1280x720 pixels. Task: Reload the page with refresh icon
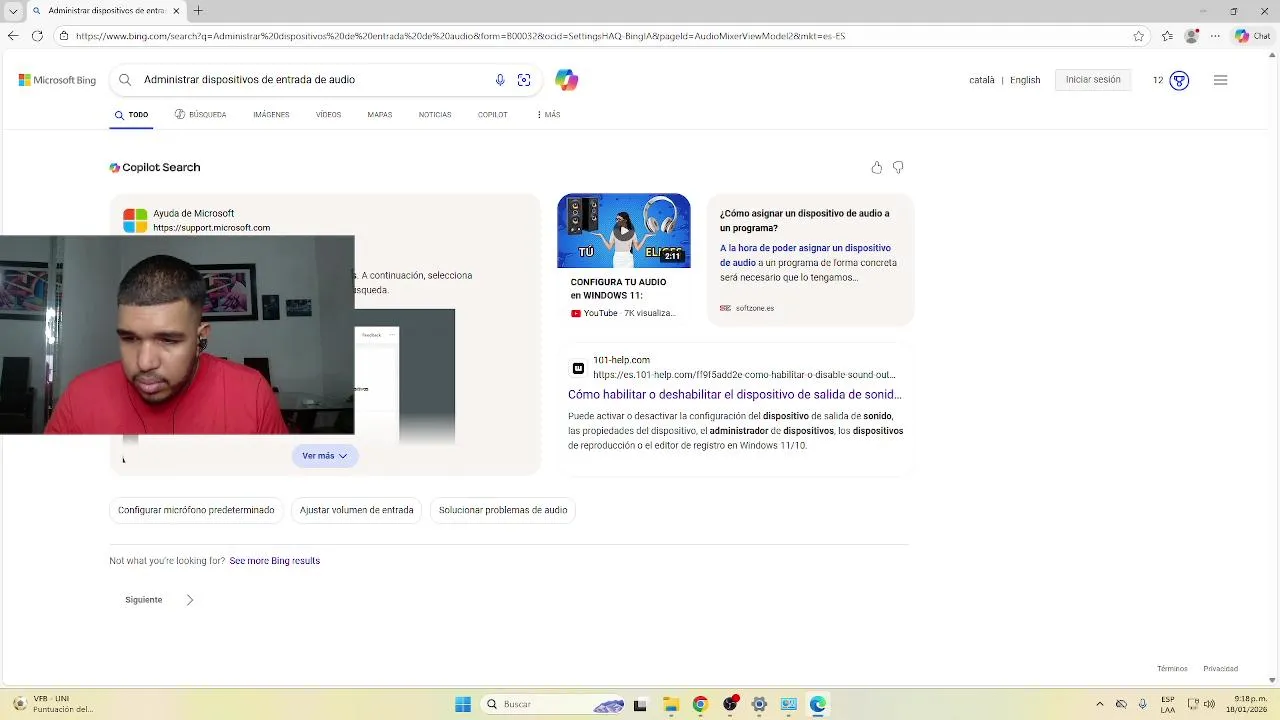pos(37,36)
